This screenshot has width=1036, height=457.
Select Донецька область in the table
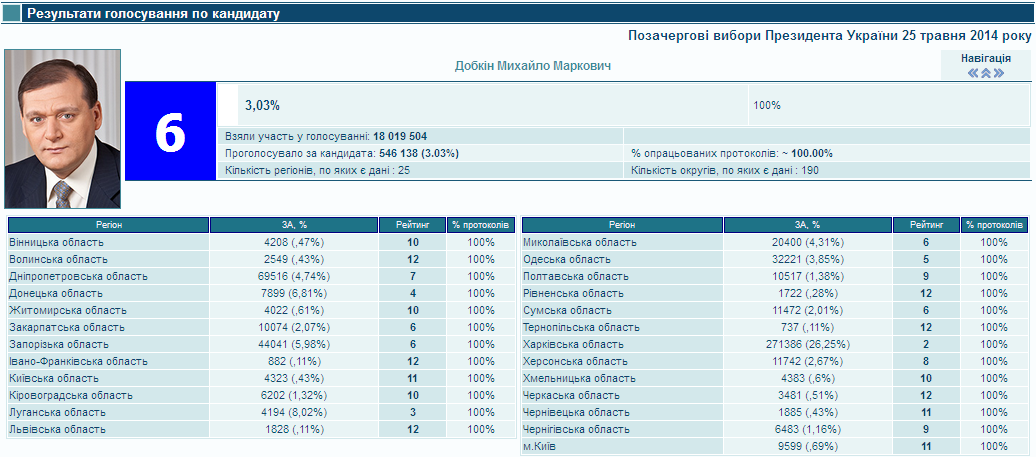pyautogui.click(x=55, y=293)
